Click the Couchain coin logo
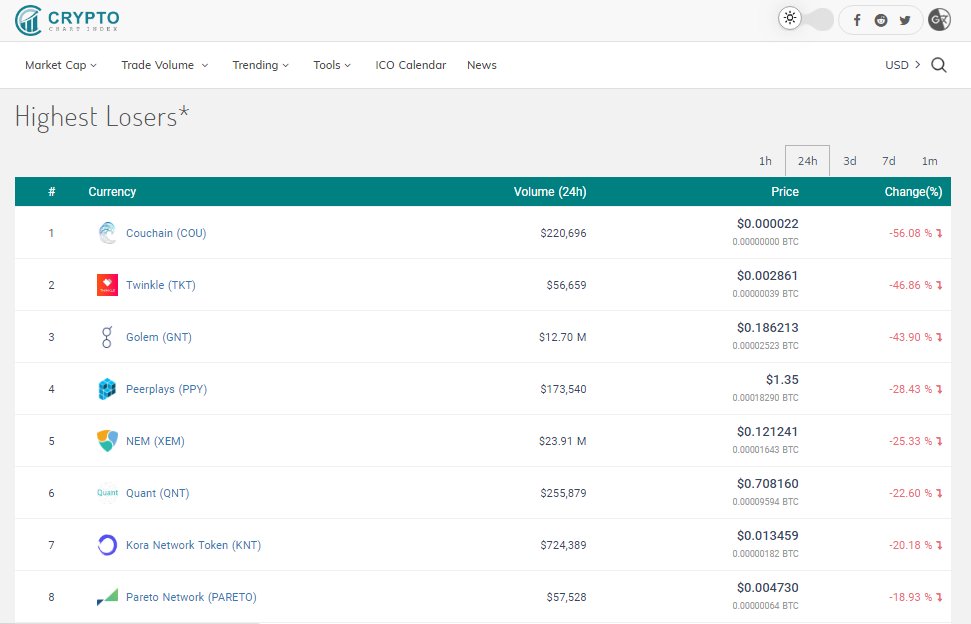971x624 pixels. 107,233
